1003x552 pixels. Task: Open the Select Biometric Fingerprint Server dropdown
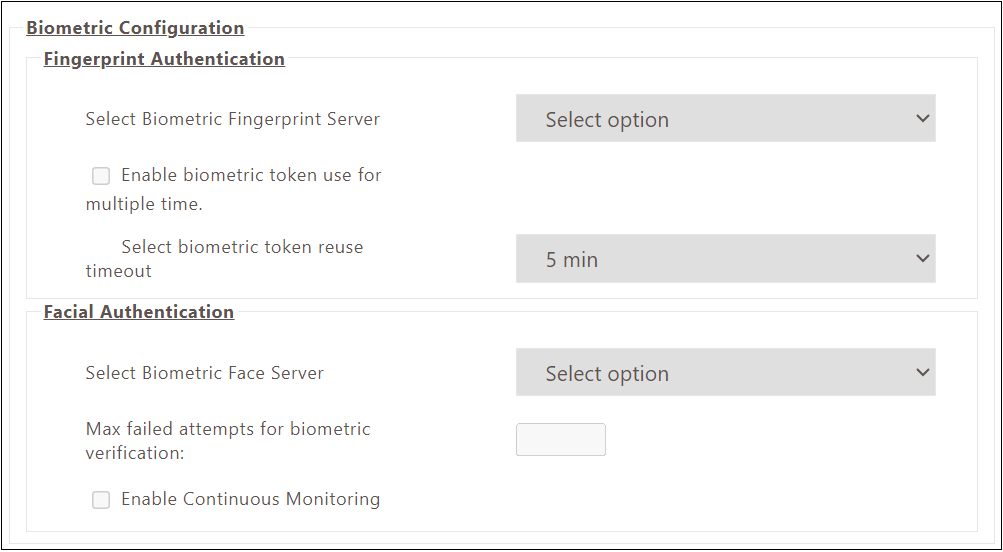[725, 119]
